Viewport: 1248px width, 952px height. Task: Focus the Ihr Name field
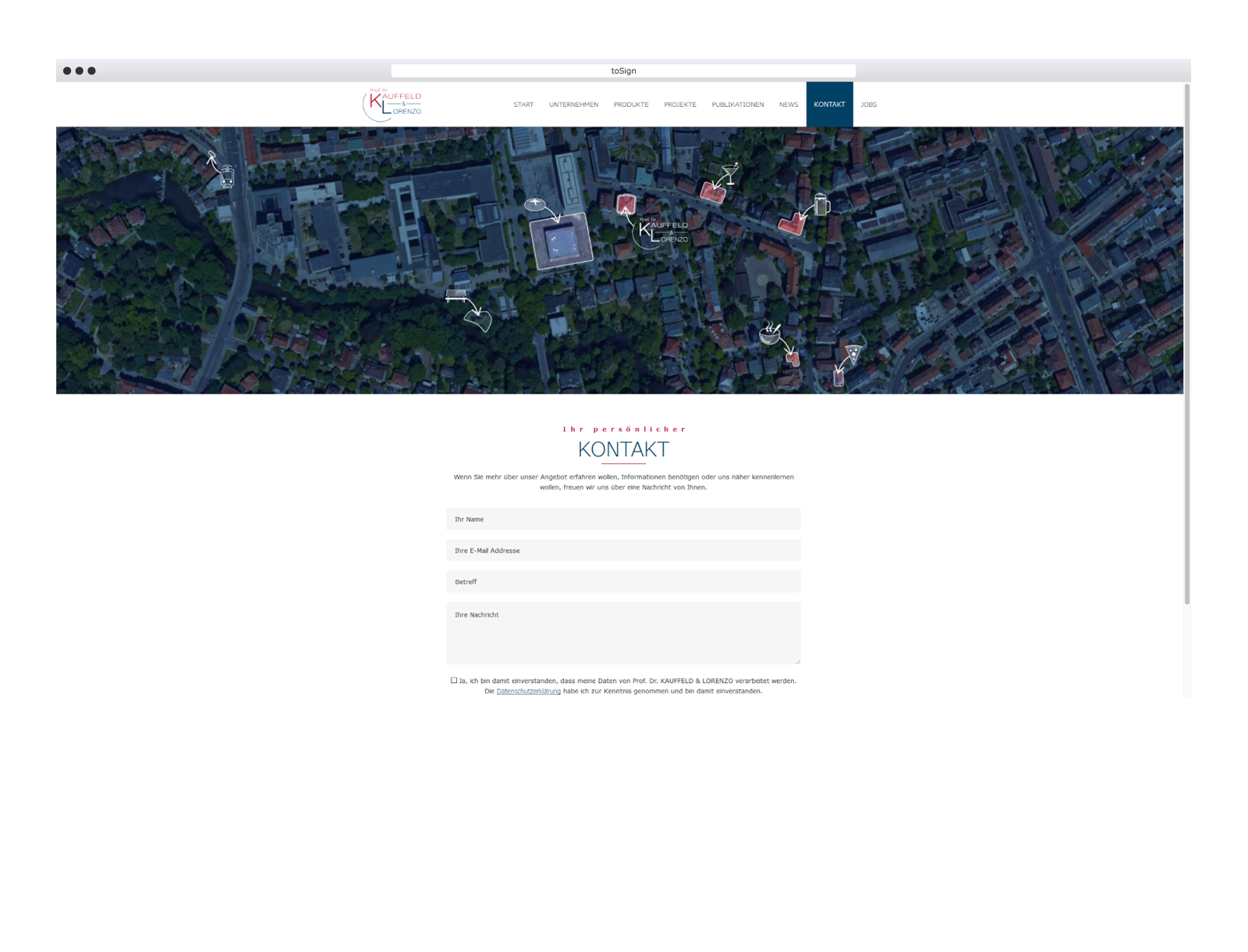623,519
